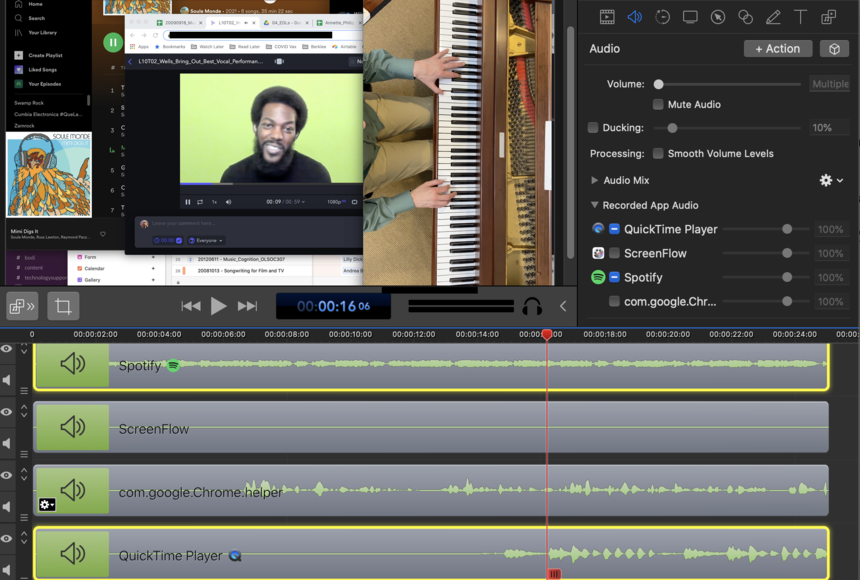
Task: Open the multi-canvas options button beside Crop
Action: pos(22,306)
